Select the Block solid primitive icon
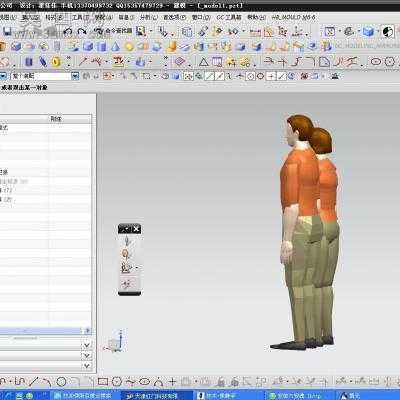 (88, 47)
